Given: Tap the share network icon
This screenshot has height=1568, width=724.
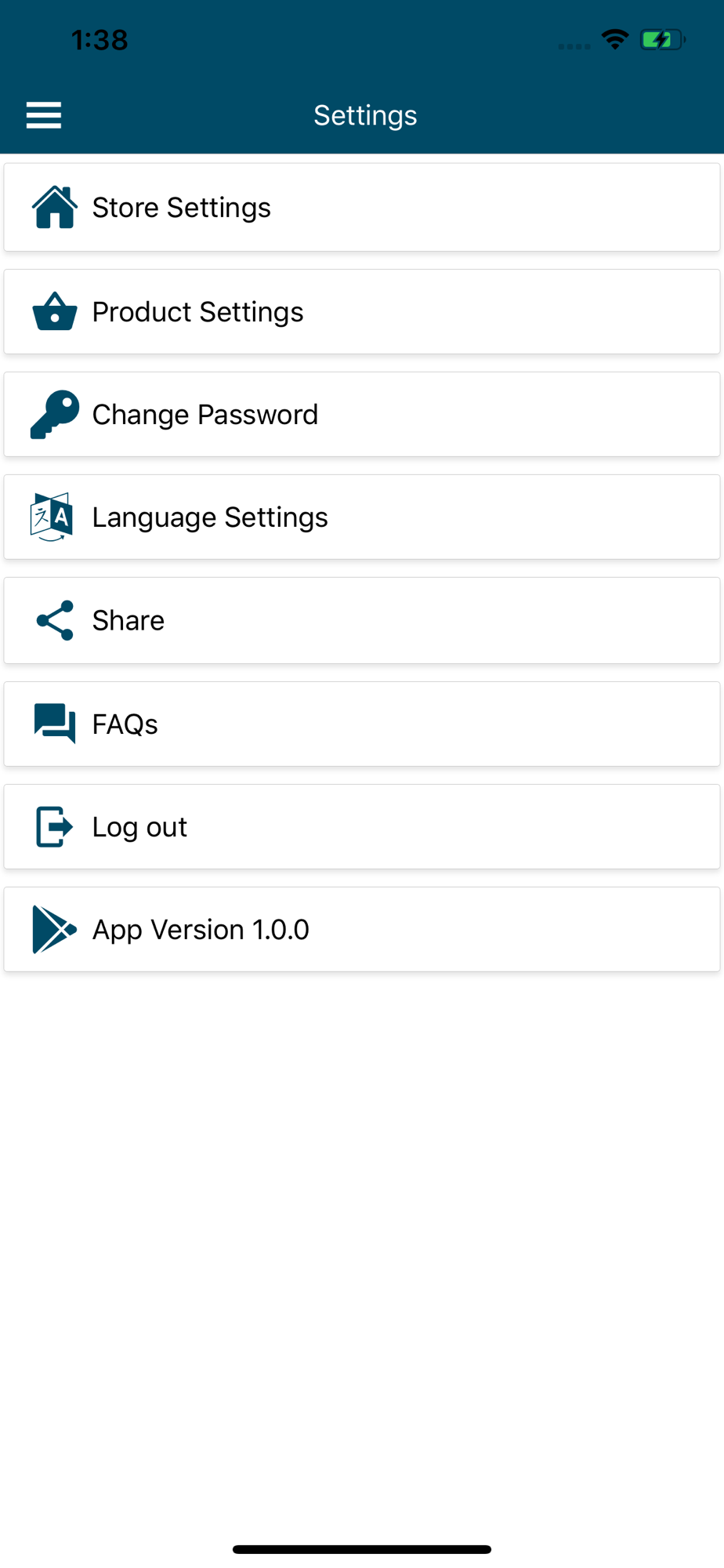Looking at the screenshot, I should point(55,621).
